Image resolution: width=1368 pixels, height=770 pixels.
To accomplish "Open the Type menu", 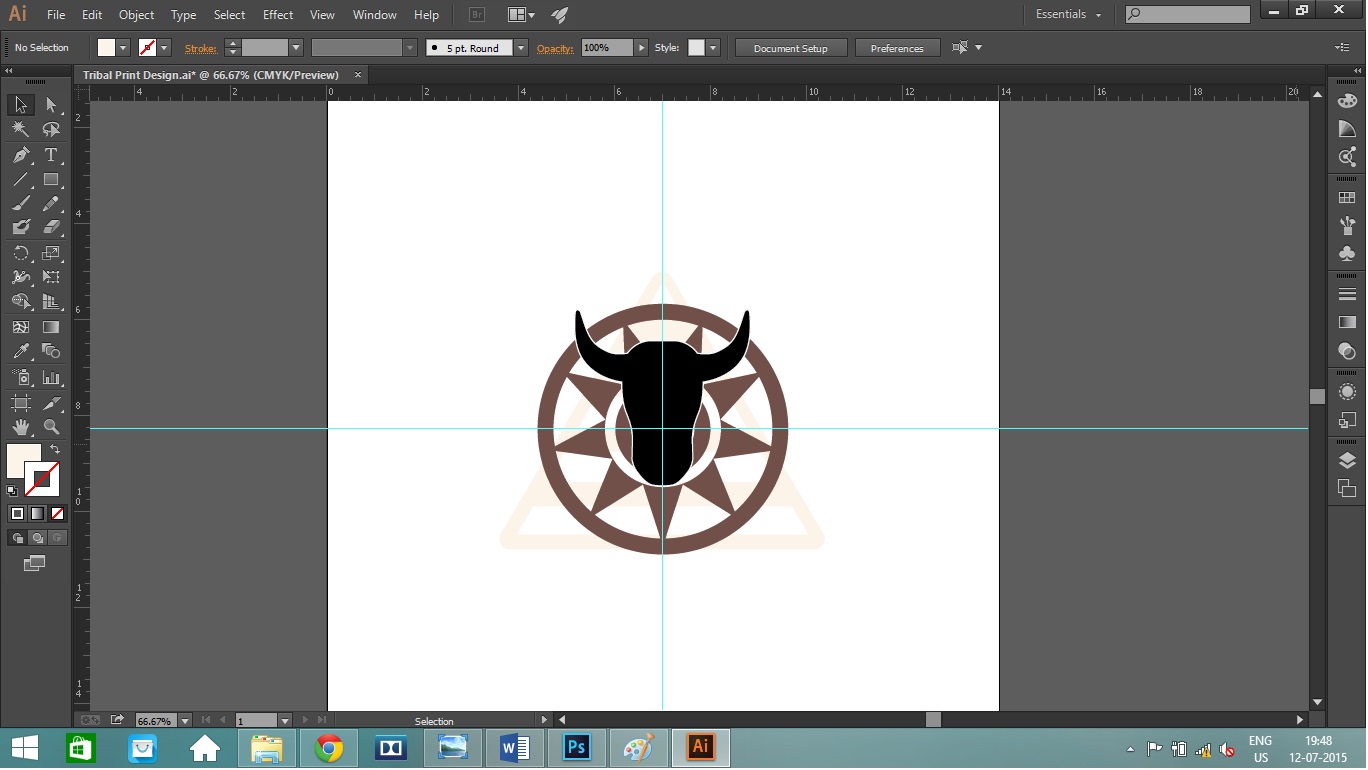I will pos(183,15).
